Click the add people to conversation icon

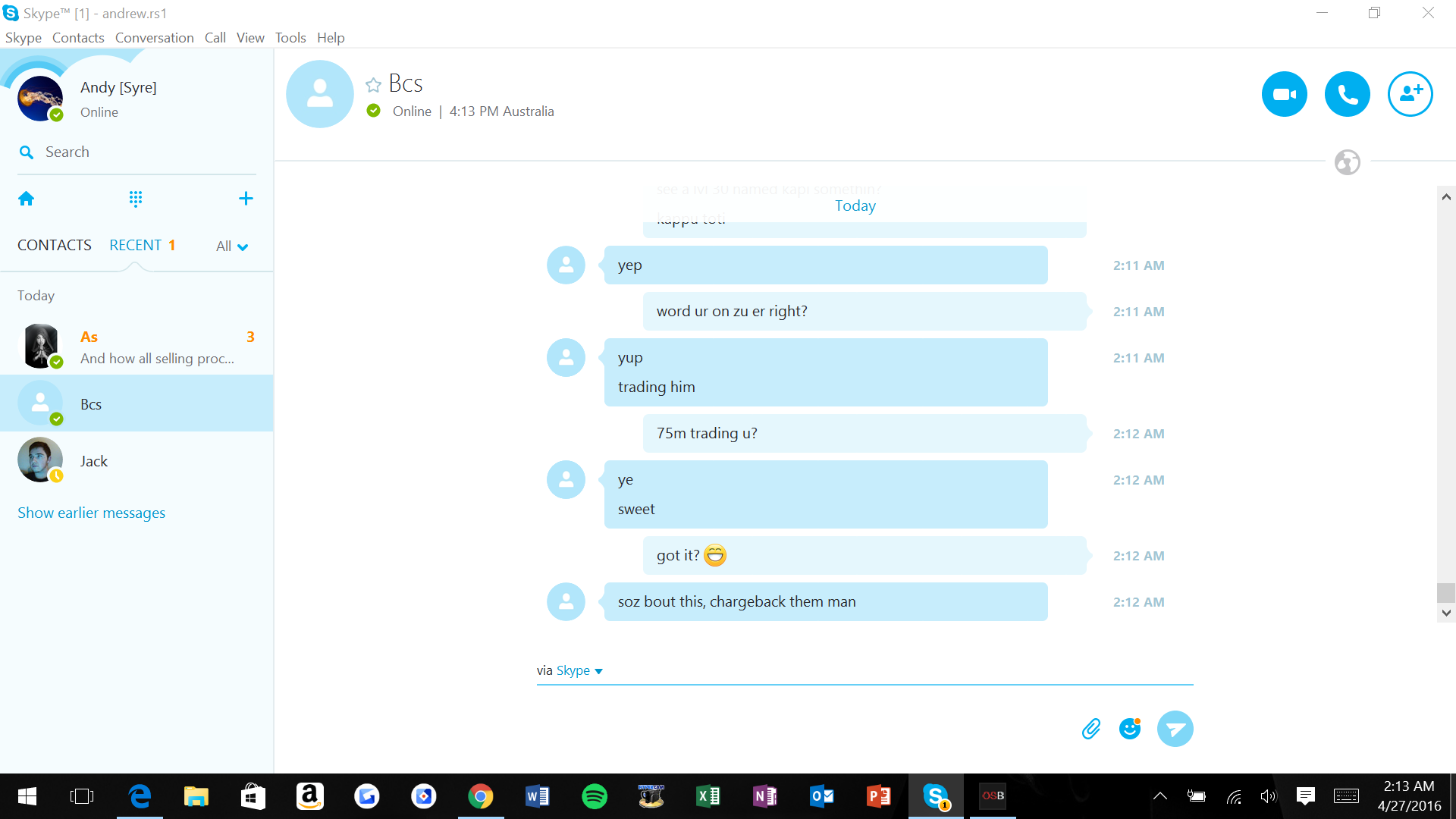(x=1410, y=95)
